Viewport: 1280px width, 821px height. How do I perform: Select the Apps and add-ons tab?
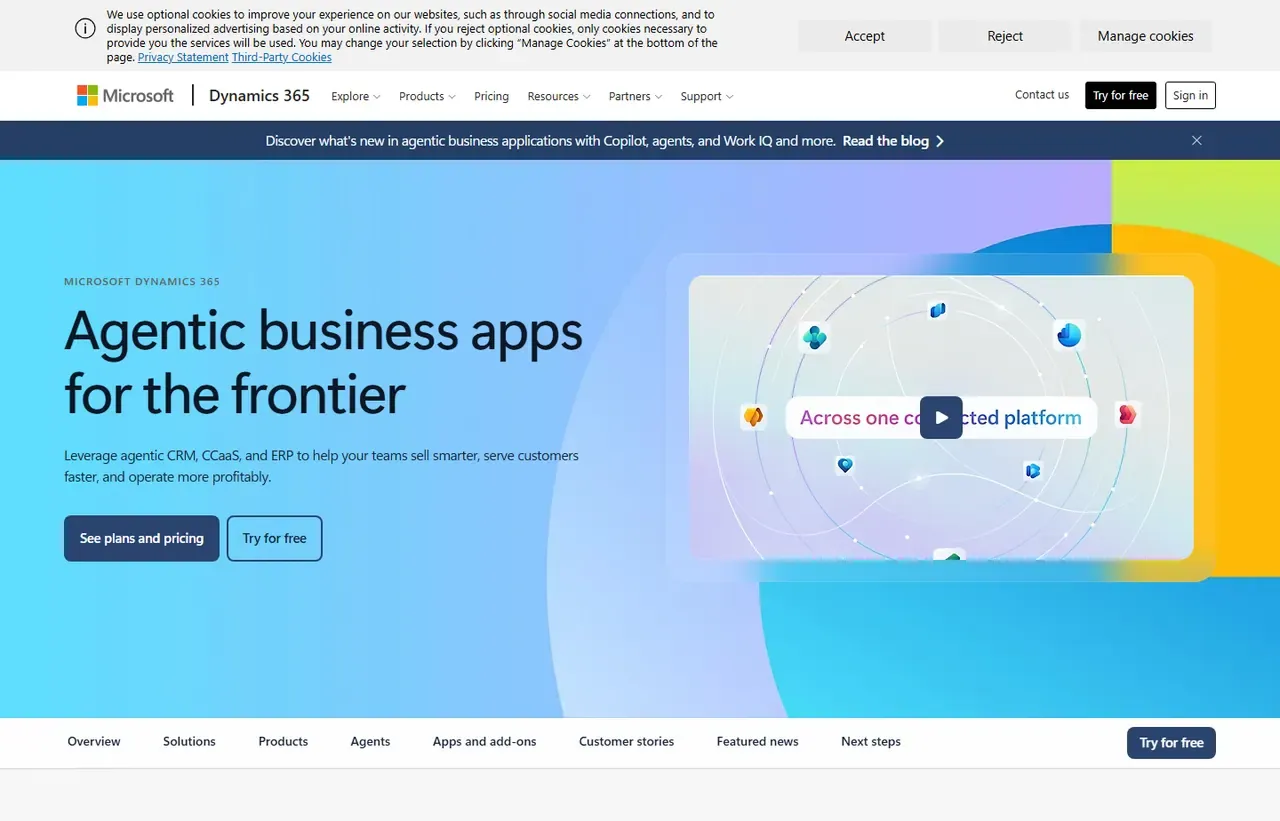[484, 742]
